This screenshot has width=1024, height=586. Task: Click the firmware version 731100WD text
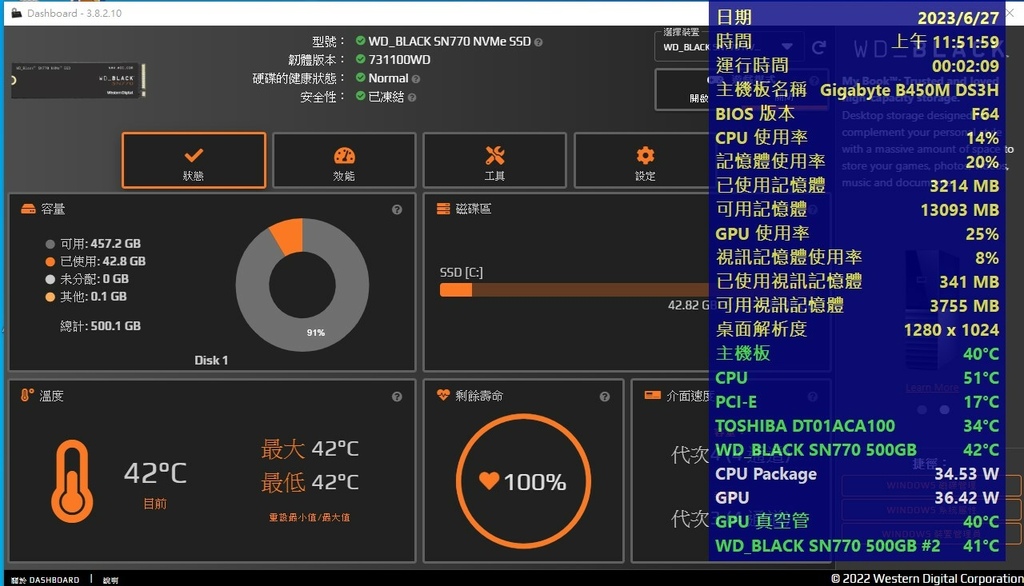pyautogui.click(x=399, y=59)
